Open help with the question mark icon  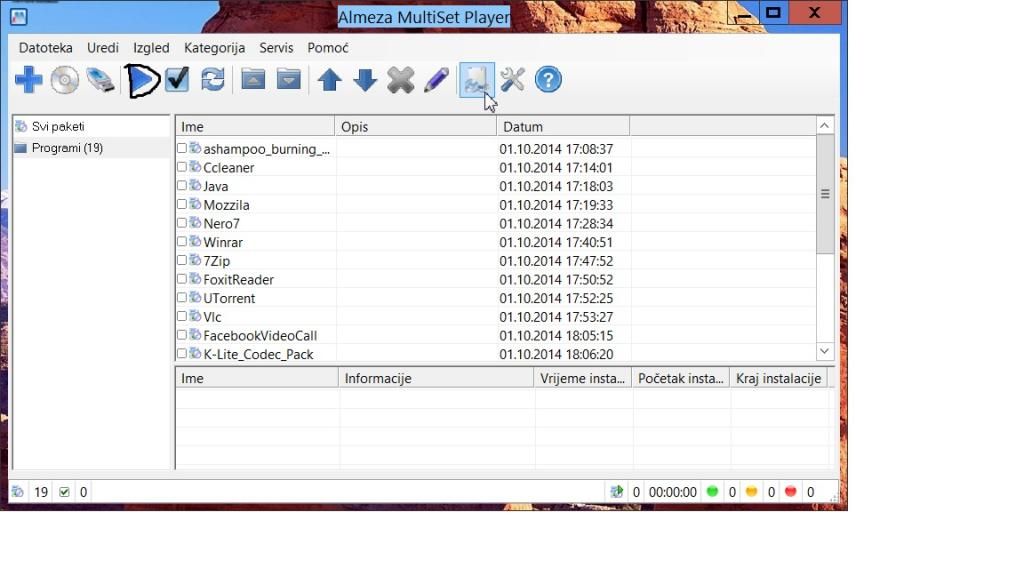548,80
